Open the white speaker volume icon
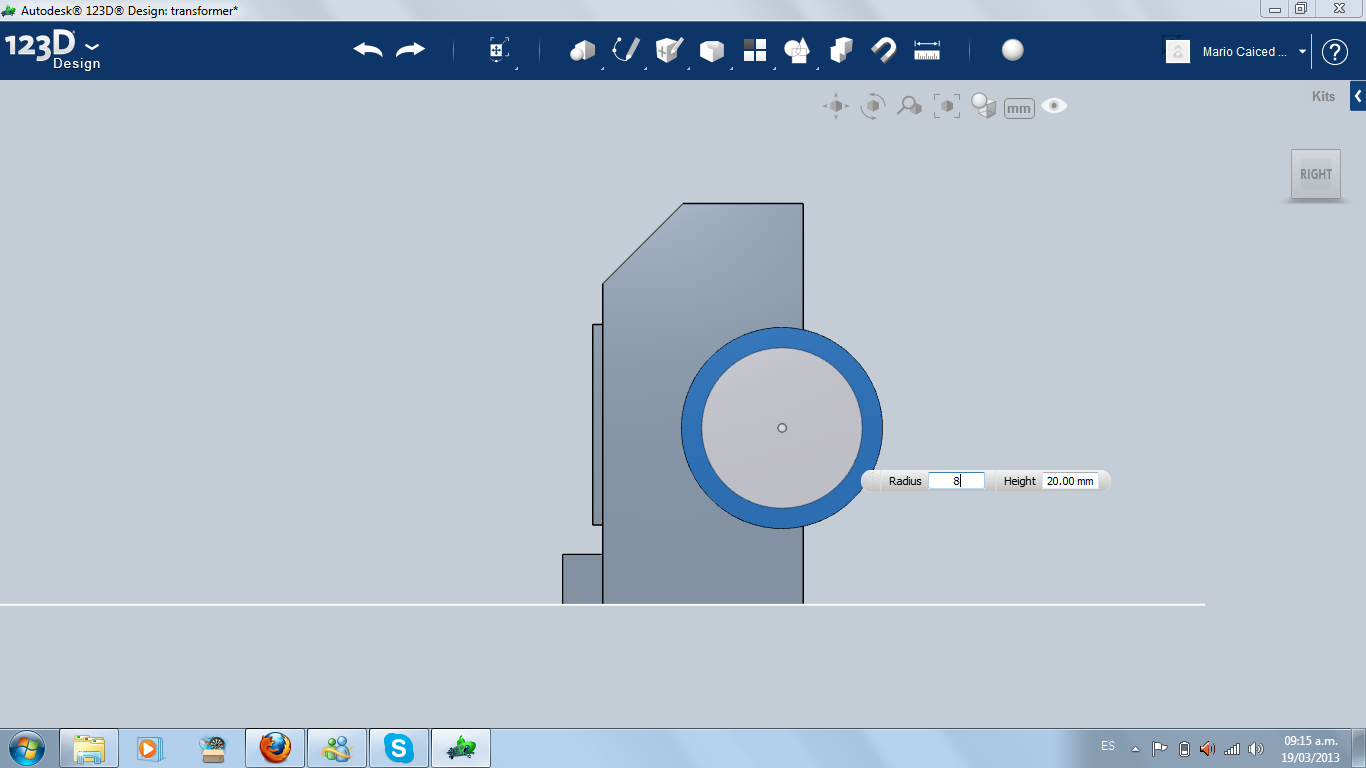Screen dimensions: 1366x768 point(1256,748)
